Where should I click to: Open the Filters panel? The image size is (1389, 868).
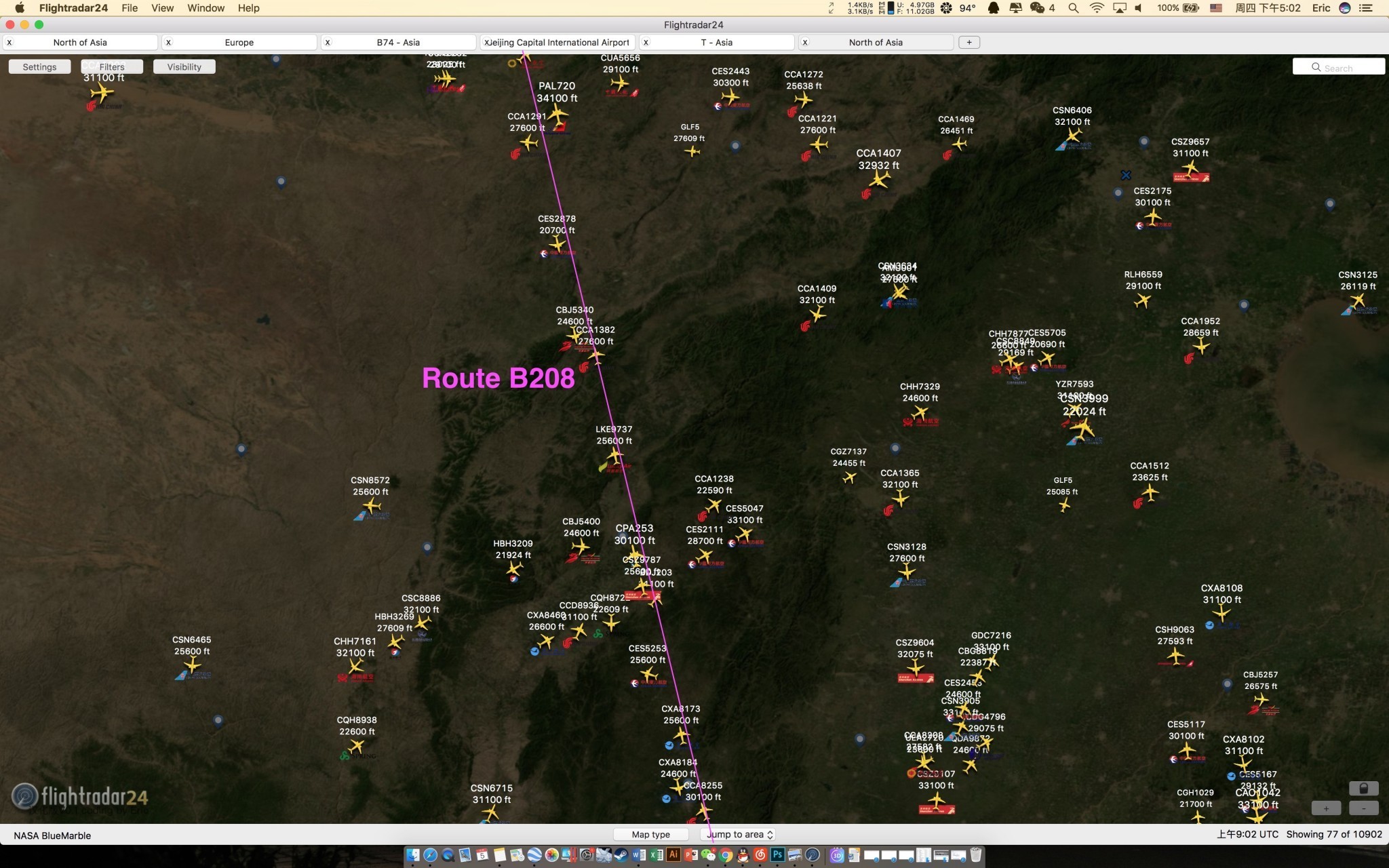click(x=112, y=66)
